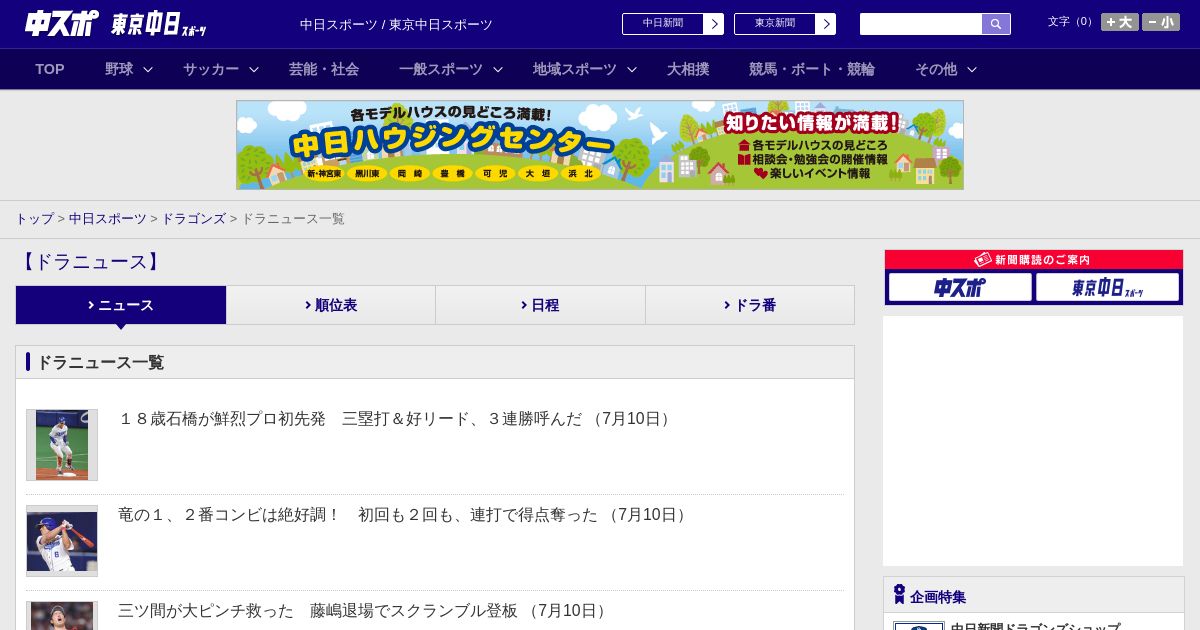Image resolution: width=1200 pixels, height=630 pixels.
Task: Expand the 地域スポーツ menu
Action: click(585, 69)
